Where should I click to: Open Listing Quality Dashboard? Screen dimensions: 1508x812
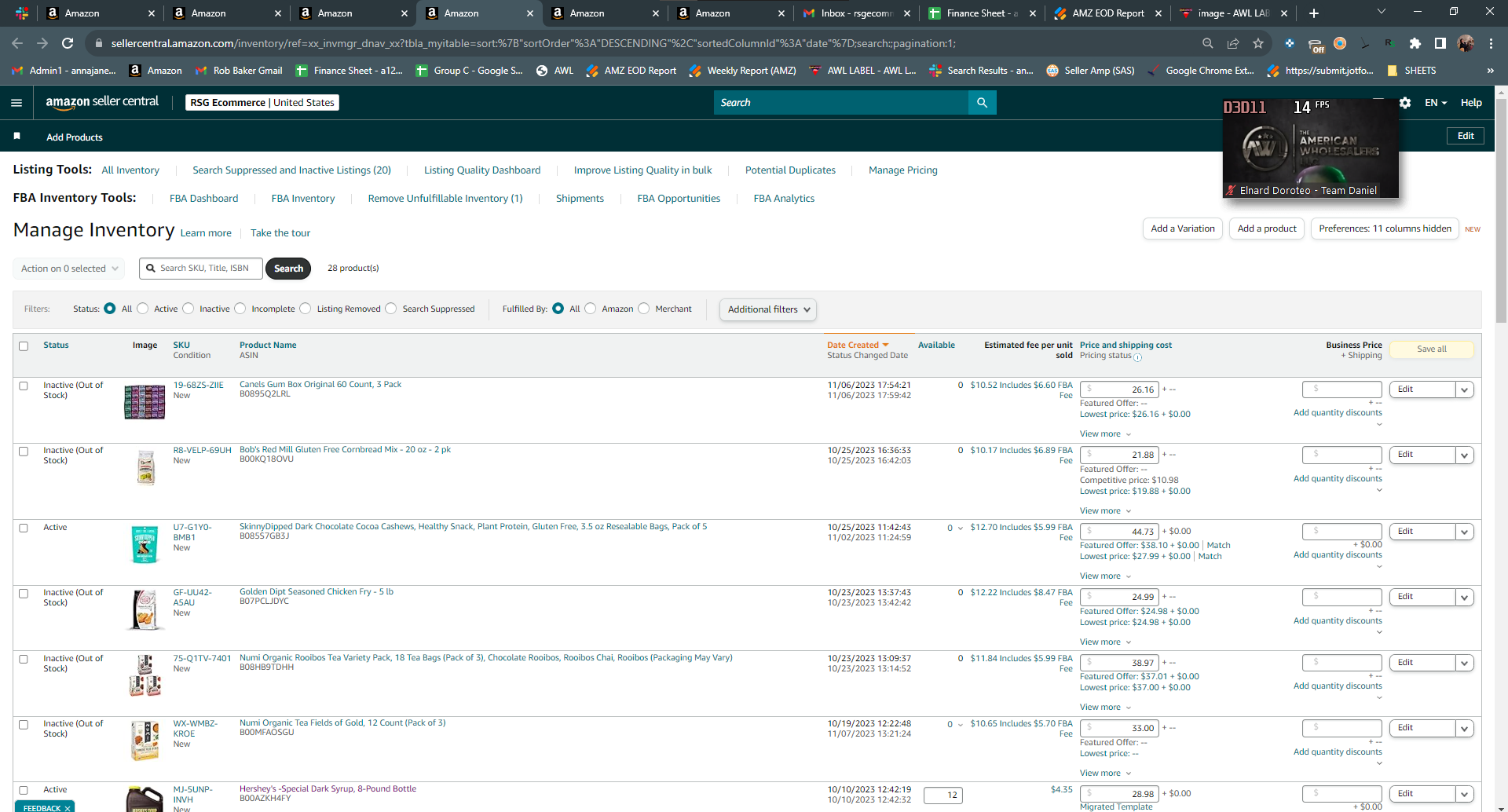point(482,170)
